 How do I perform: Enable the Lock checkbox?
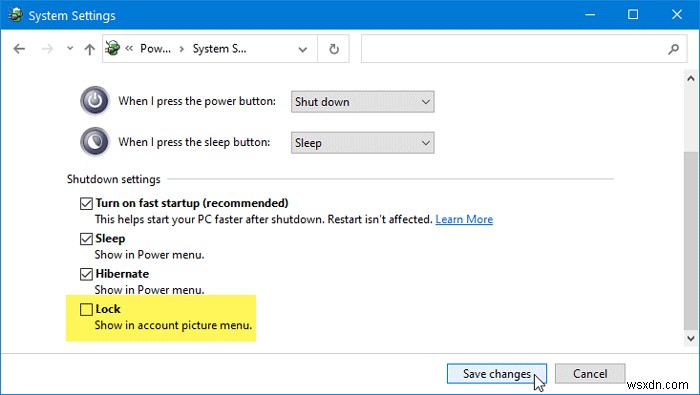point(86,309)
